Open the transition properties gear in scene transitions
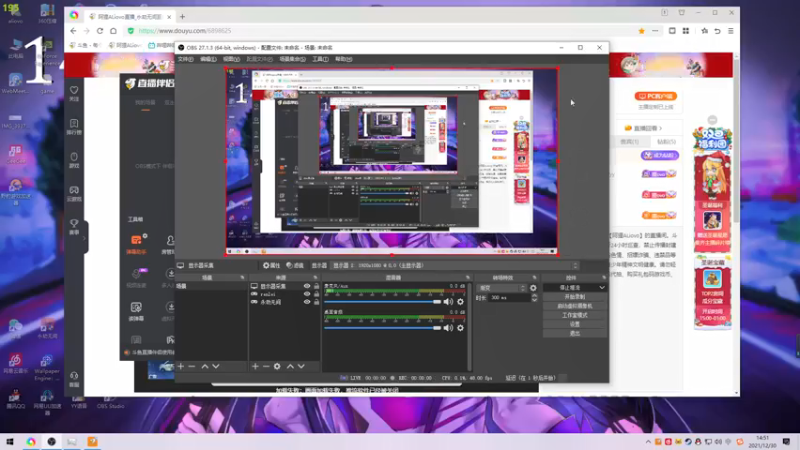 pos(533,288)
